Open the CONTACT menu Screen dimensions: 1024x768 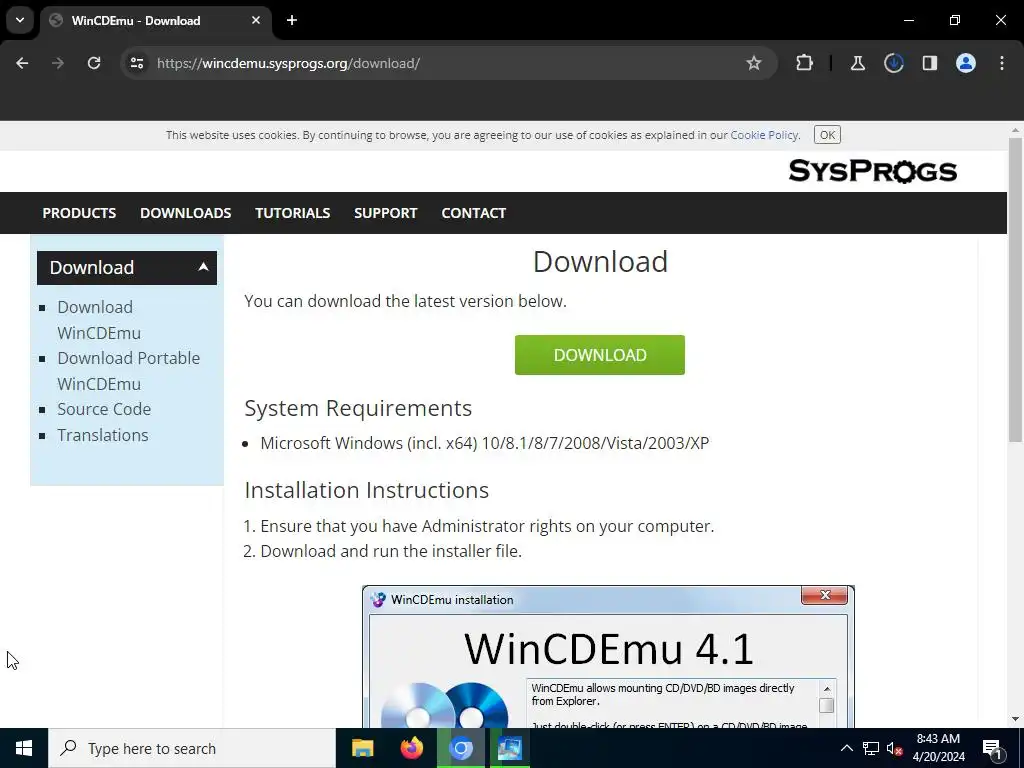(x=473, y=213)
